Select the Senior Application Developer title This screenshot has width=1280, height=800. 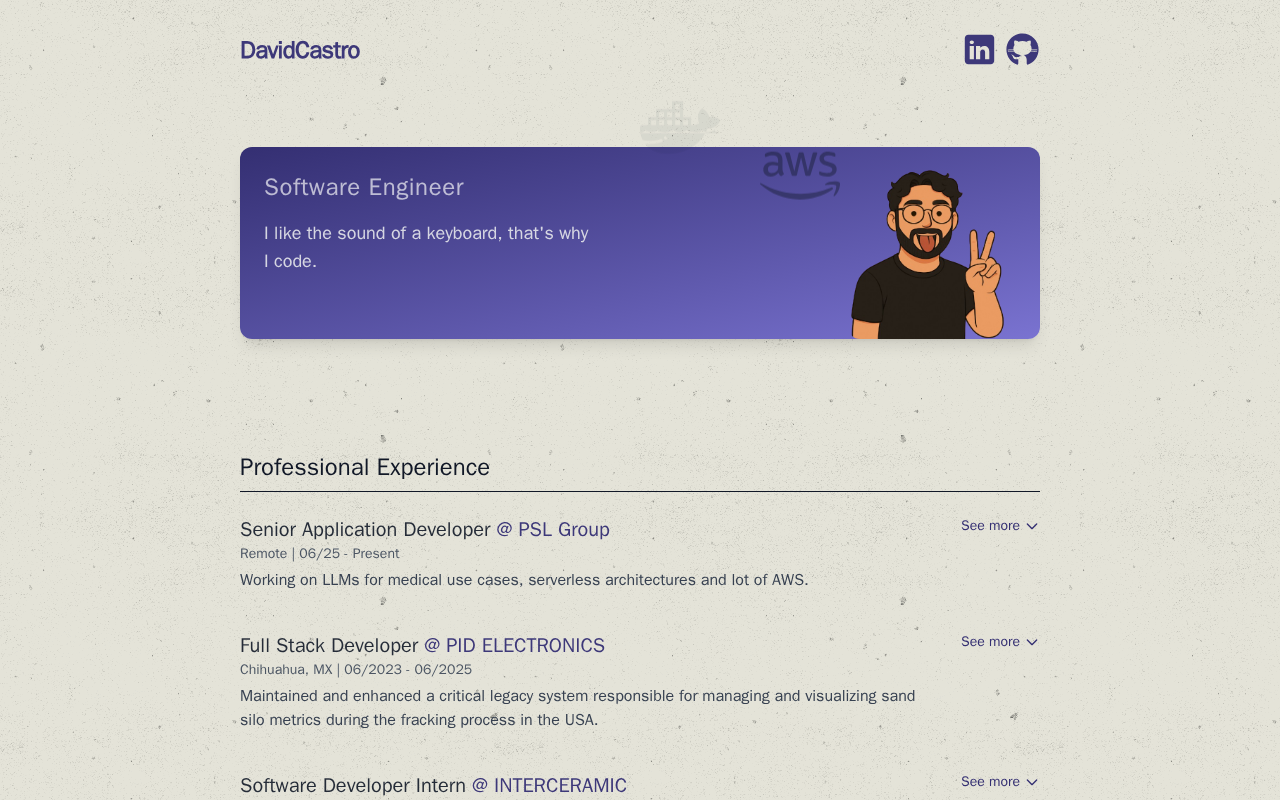tap(365, 530)
